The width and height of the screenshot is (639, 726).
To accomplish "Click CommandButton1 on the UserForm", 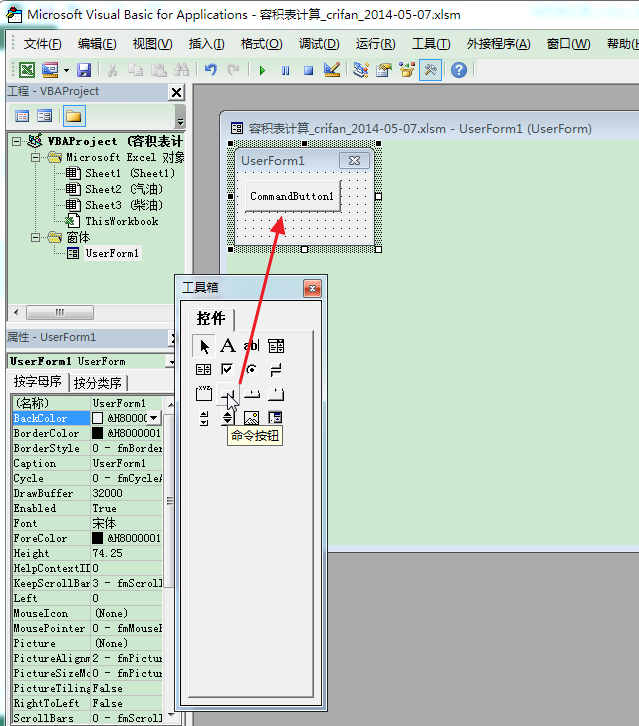I will click(293, 196).
